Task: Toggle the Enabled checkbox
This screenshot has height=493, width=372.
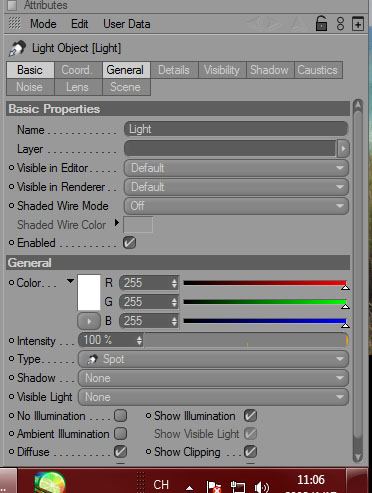Action: (x=129, y=243)
